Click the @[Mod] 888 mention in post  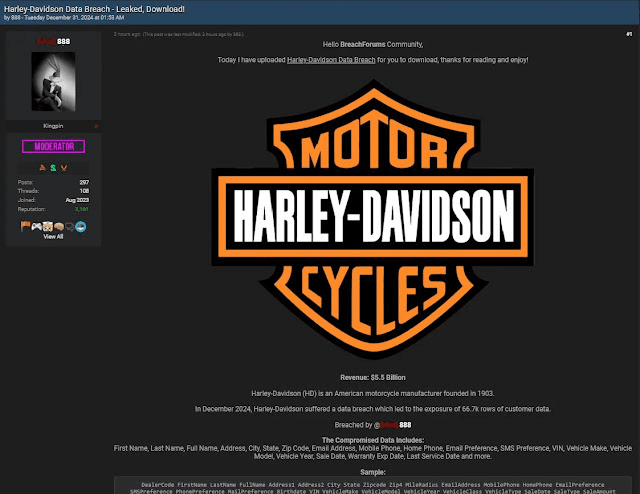(392, 425)
